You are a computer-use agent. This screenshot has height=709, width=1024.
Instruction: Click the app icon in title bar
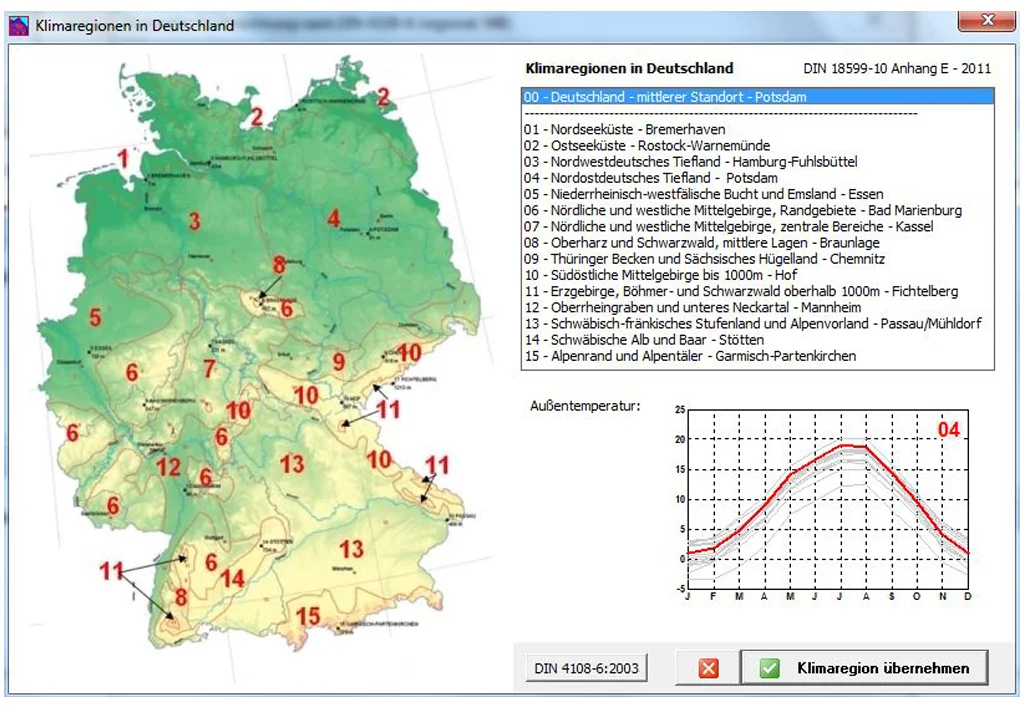click(x=19, y=25)
